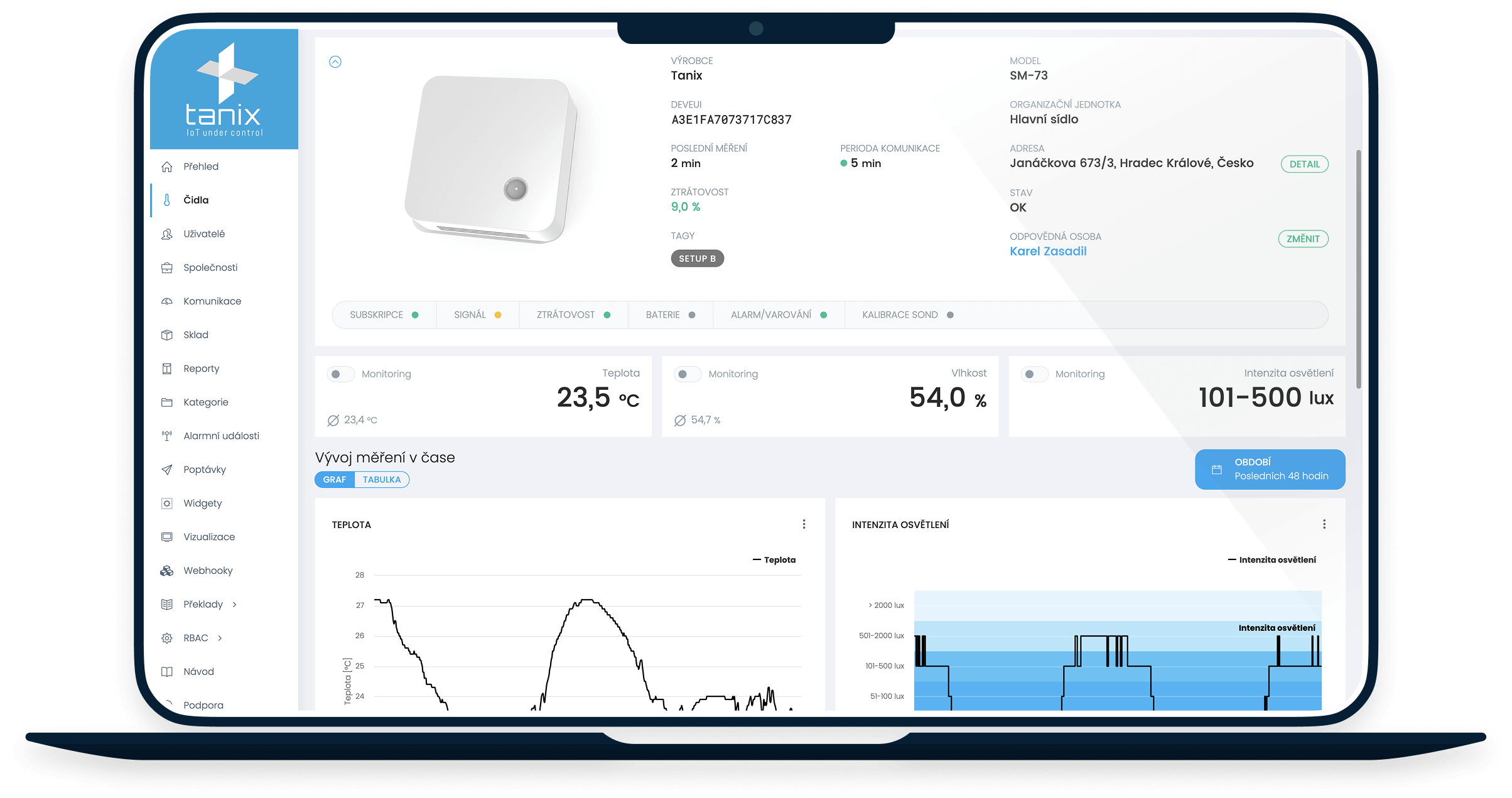The image size is (1512, 798).
Task: Enable Monitoring toggle for Teplota
Action: 341,374
